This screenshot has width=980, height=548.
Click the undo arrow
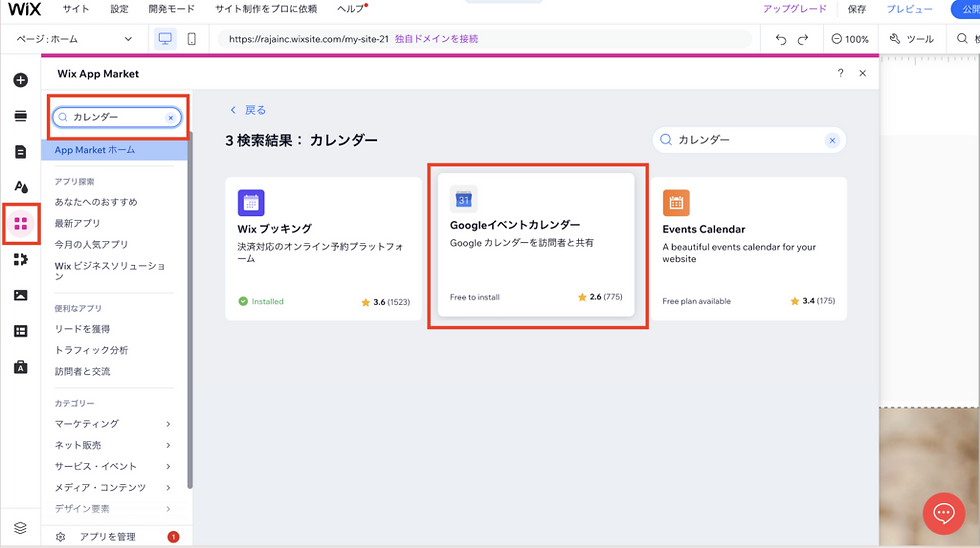[x=781, y=39]
